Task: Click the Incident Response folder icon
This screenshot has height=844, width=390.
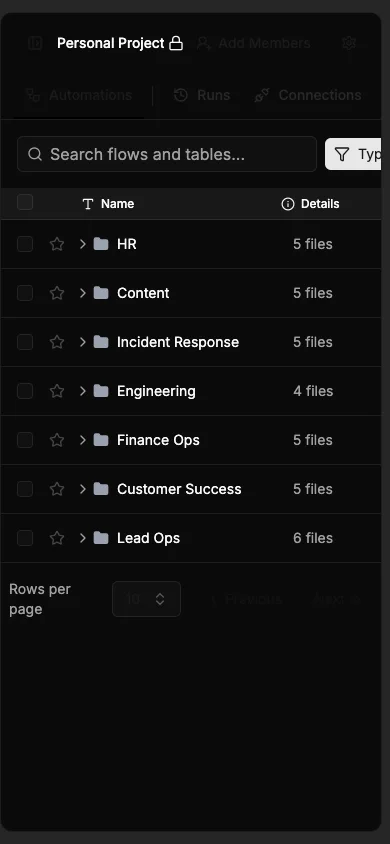Action: (101, 342)
